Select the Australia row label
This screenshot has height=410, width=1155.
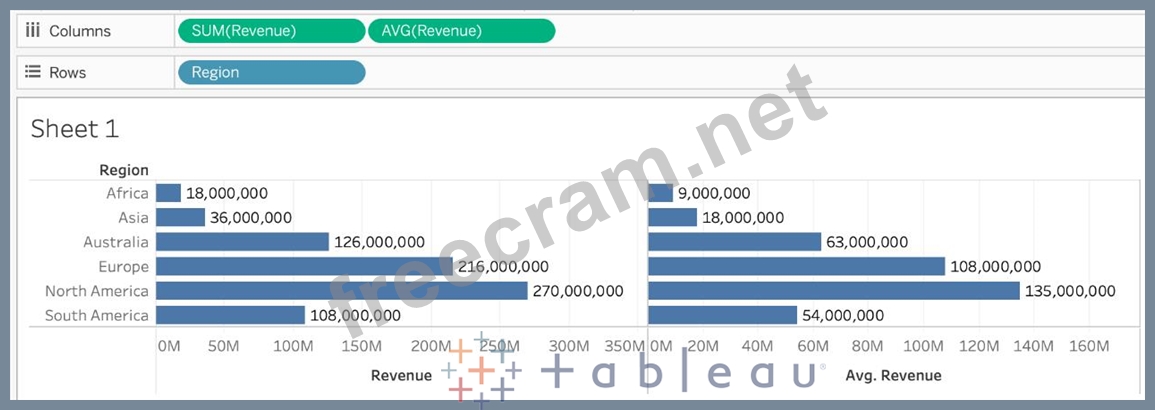point(116,242)
